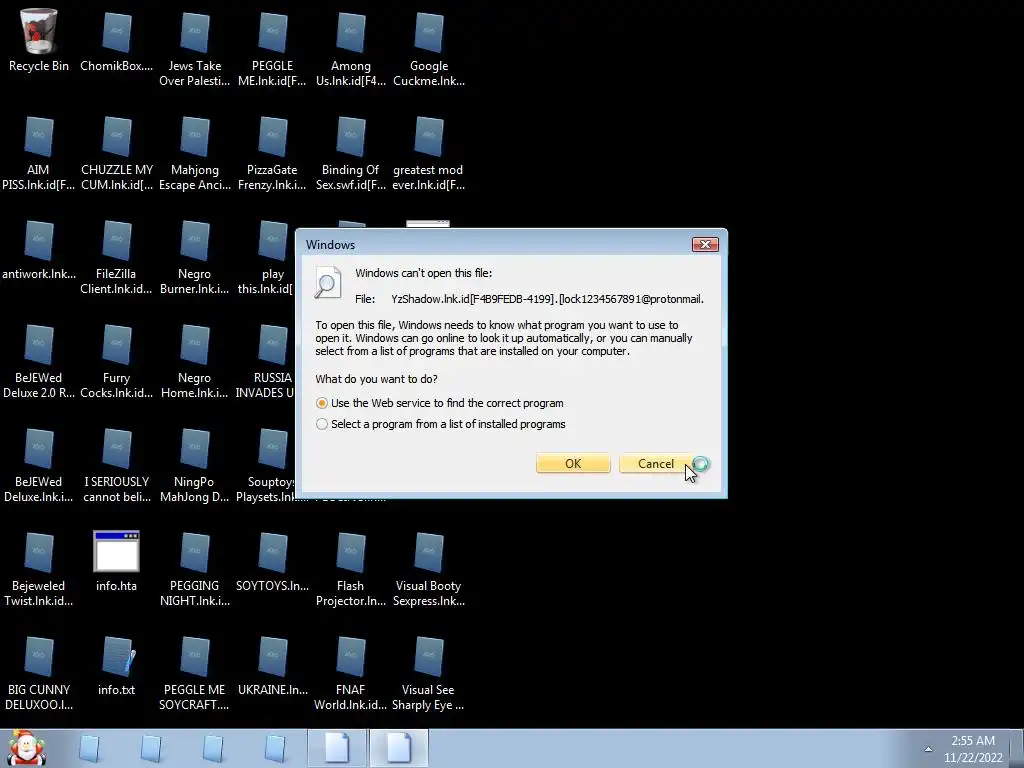Select the greatest mod ever.lnk.id icon
This screenshot has width=1024, height=768.
coord(428,152)
